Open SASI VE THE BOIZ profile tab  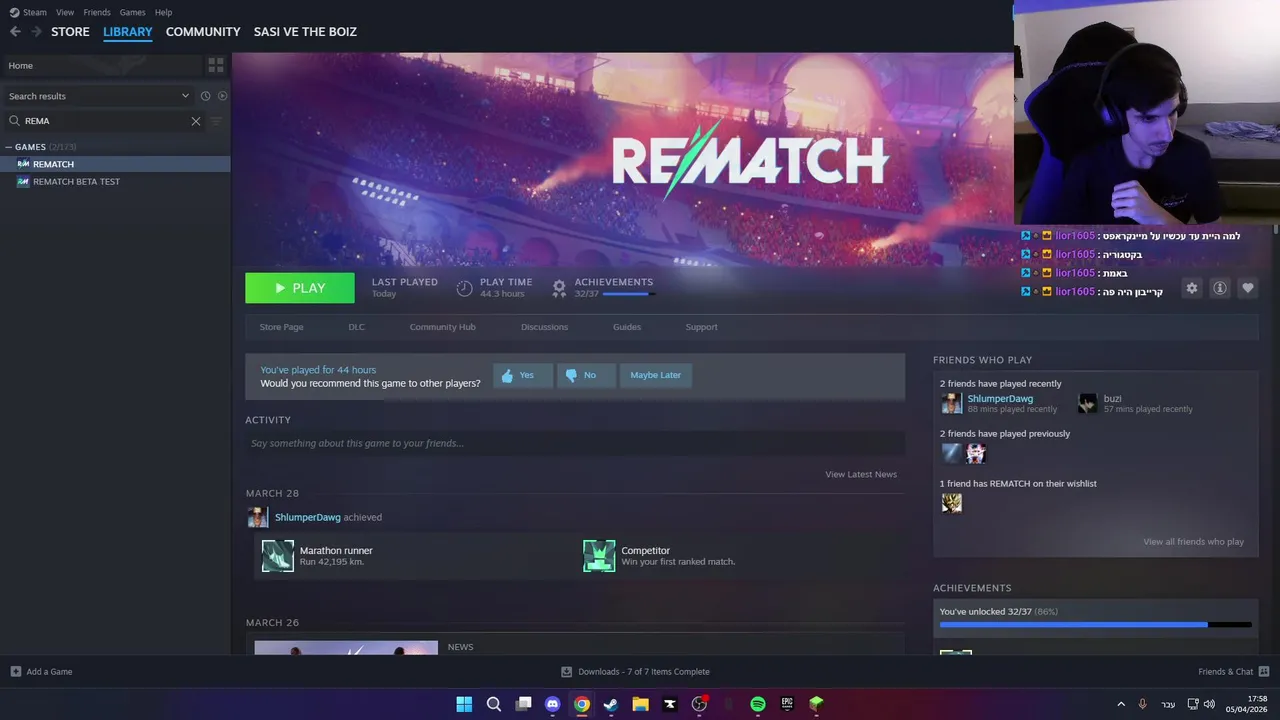pos(305,32)
